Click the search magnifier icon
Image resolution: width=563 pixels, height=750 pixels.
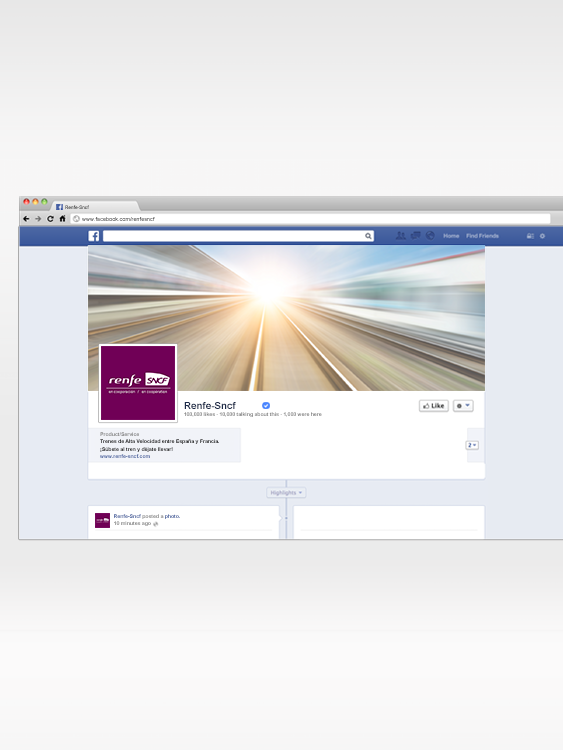click(x=368, y=236)
